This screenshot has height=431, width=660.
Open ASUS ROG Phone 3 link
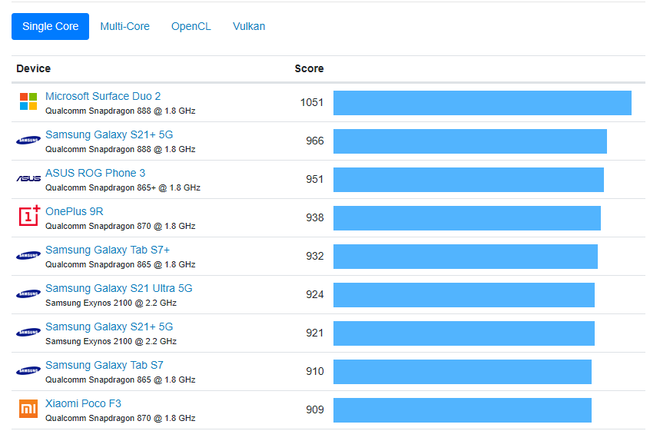95,173
